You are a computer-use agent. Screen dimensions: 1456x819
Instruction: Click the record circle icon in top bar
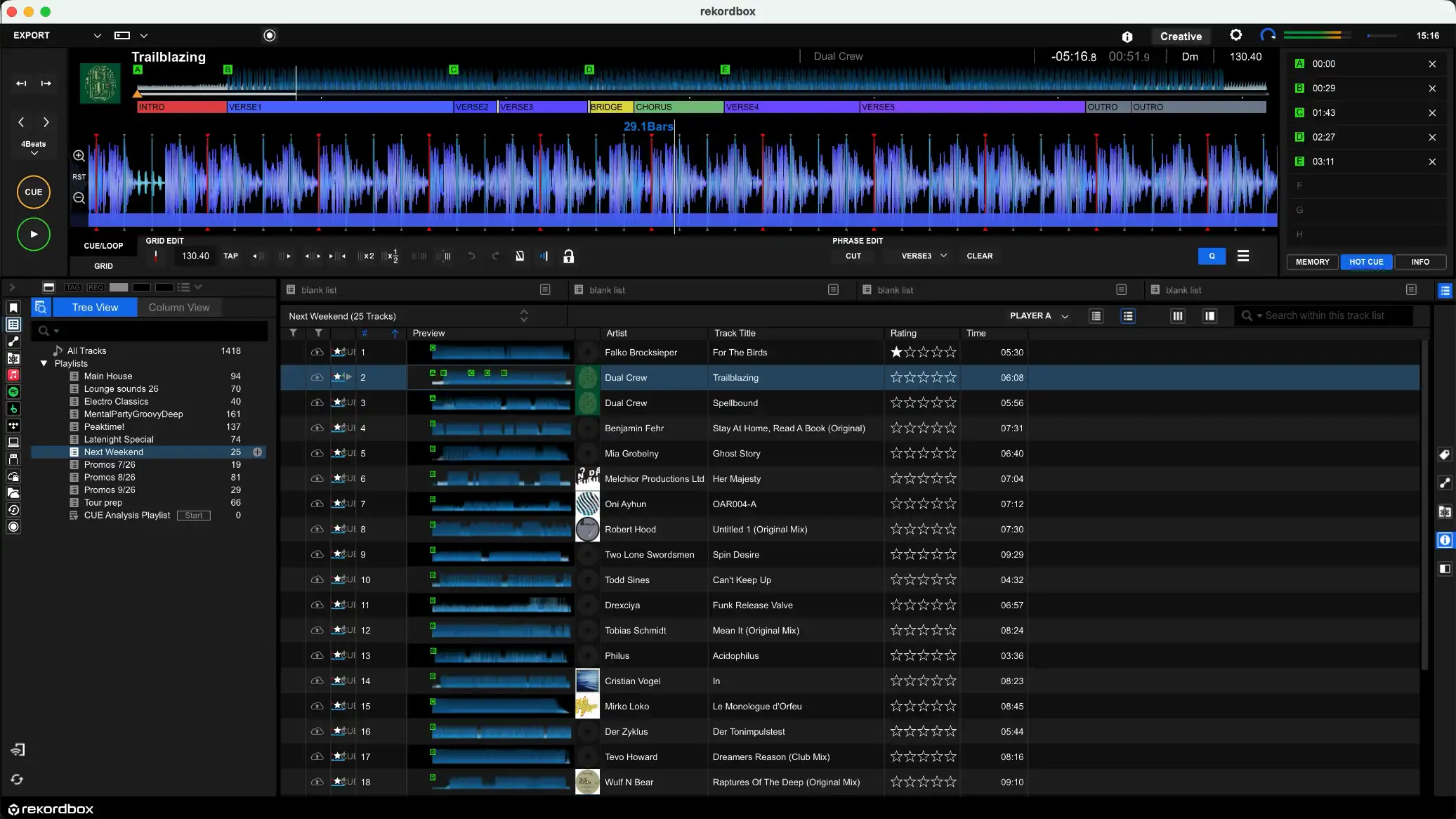tap(270, 35)
